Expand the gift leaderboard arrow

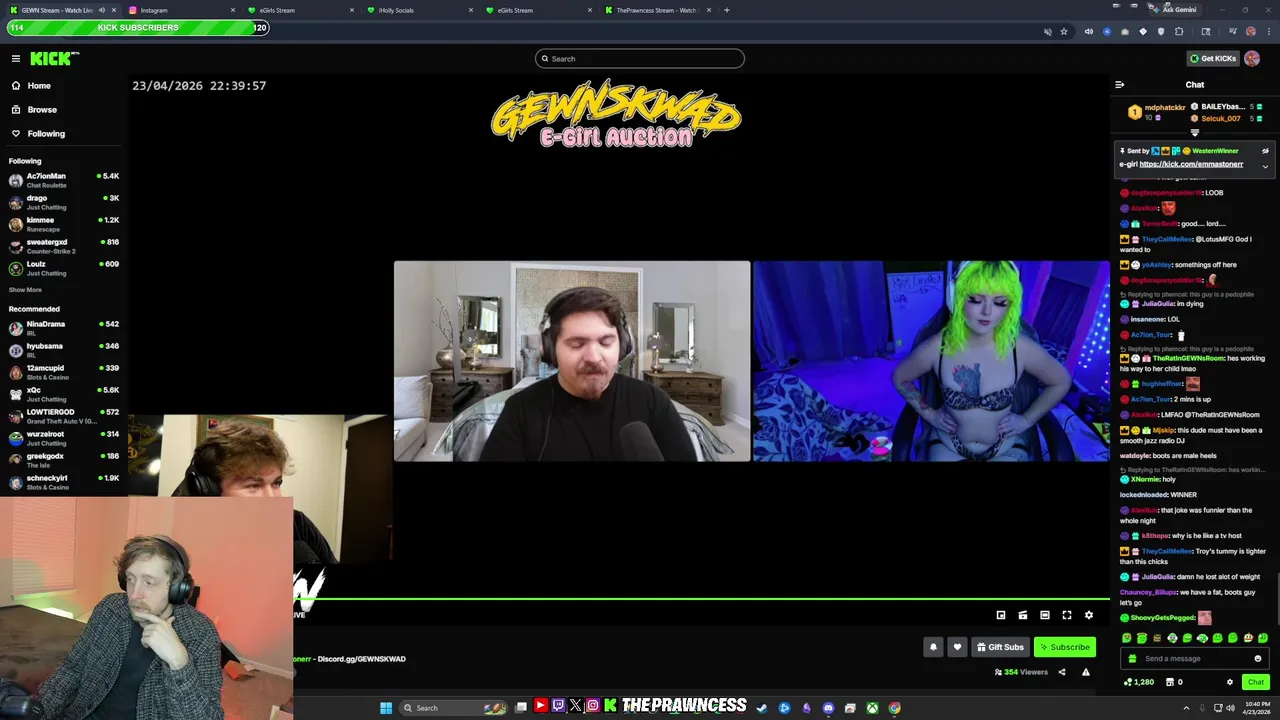1194,132
